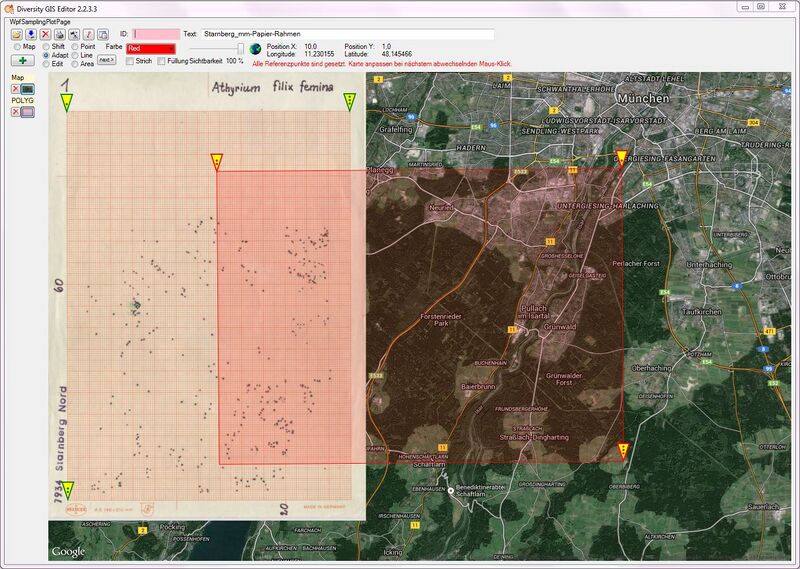Viewport: 800px width, 569px height.
Task: Maximize the Diversity GIS Editor window
Action: pos(761,7)
